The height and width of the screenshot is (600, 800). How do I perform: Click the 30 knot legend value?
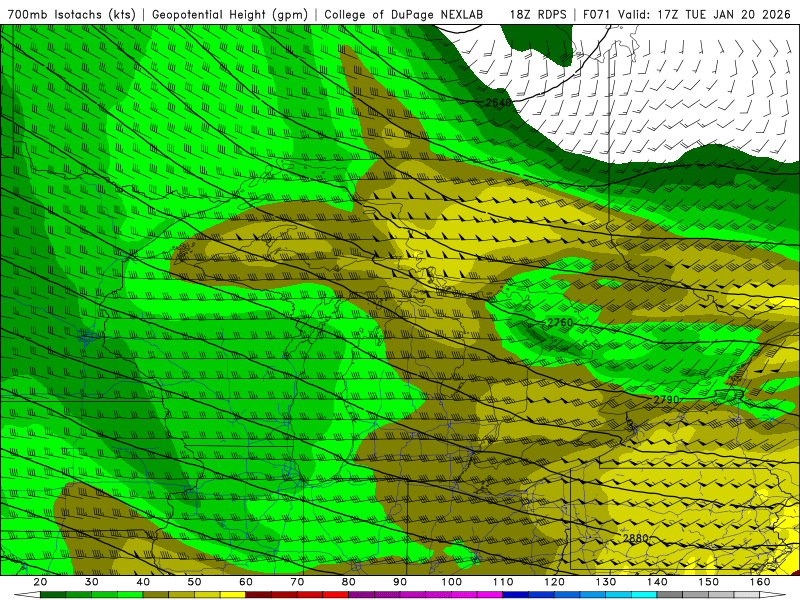coord(92,582)
